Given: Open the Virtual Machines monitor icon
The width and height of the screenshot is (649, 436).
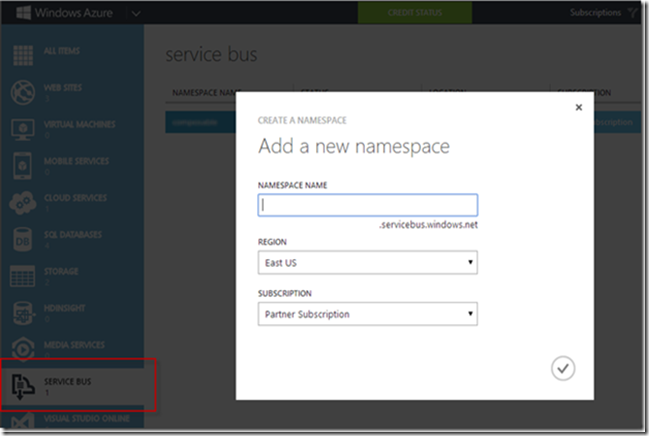Looking at the screenshot, I should pyautogui.click(x=23, y=129).
